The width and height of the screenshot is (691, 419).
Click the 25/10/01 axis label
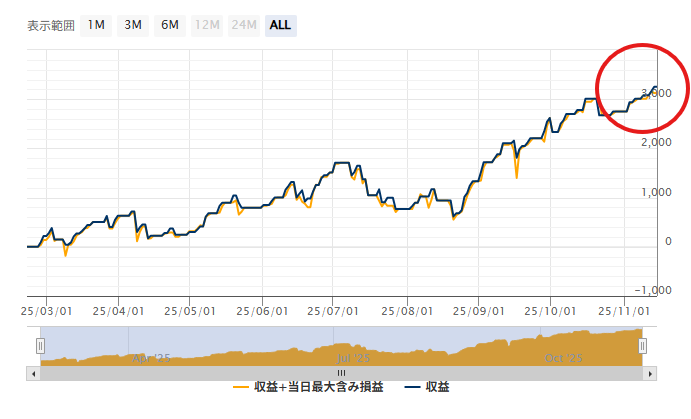(x=550, y=311)
